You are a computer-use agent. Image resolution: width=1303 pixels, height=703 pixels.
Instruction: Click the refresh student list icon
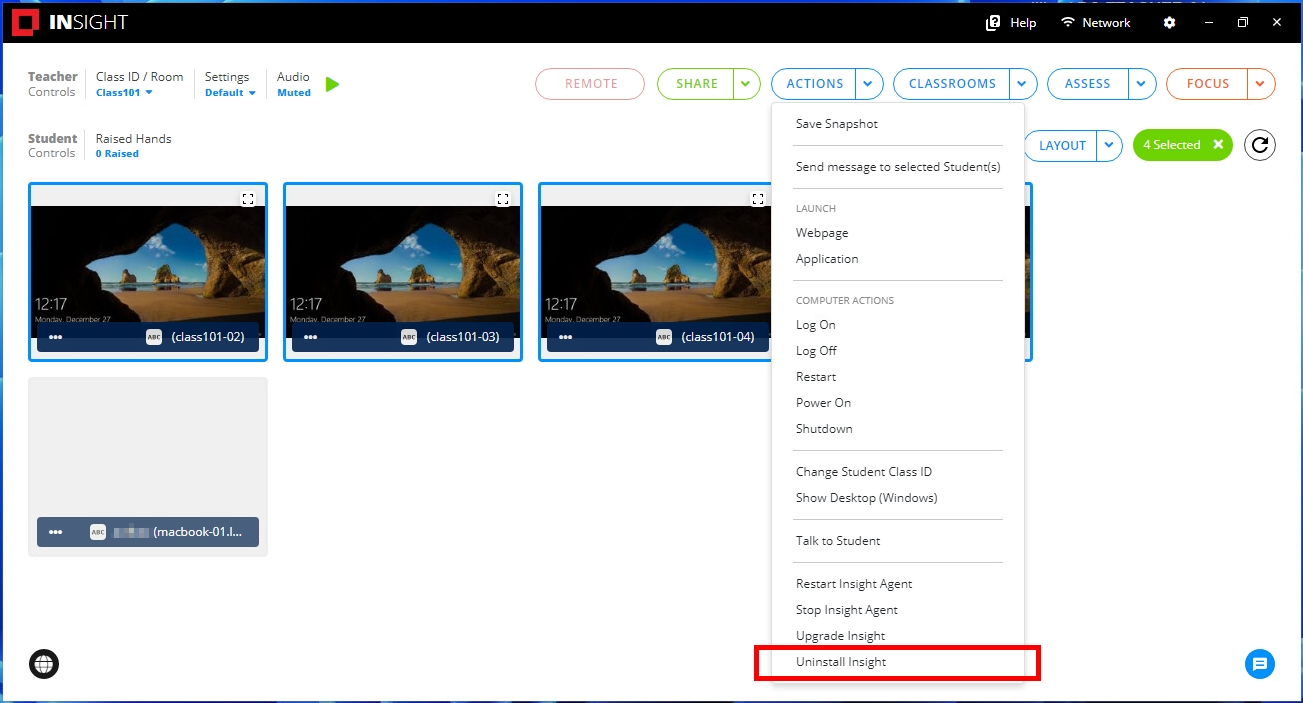click(x=1260, y=145)
